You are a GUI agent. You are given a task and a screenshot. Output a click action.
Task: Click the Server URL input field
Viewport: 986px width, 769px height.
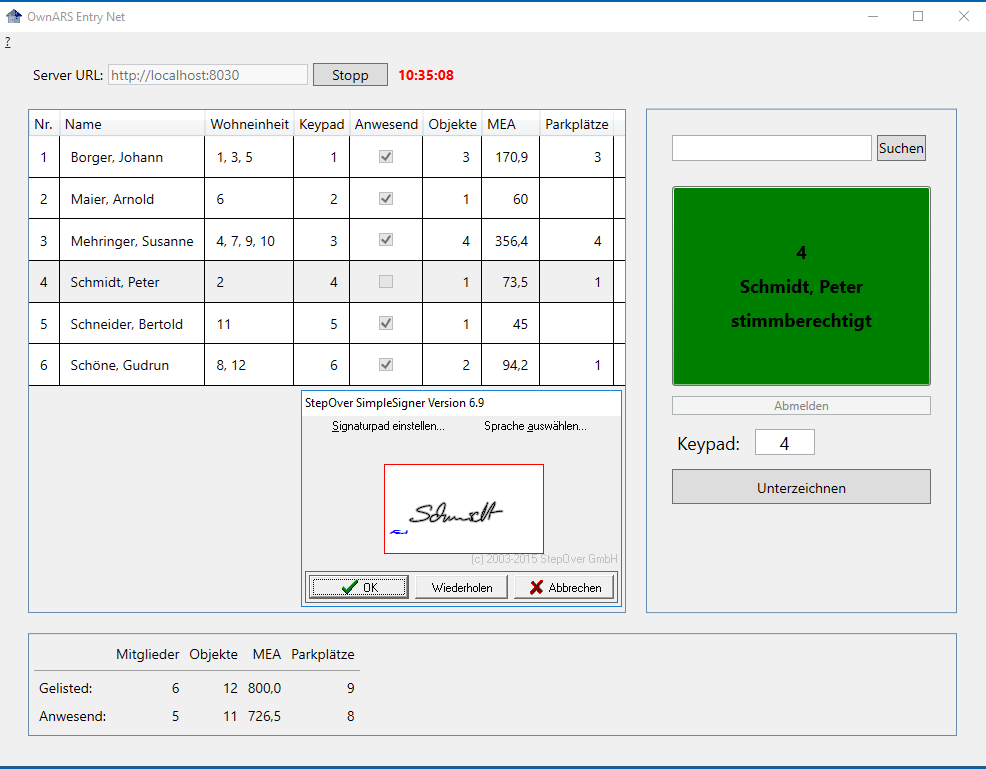click(x=208, y=75)
